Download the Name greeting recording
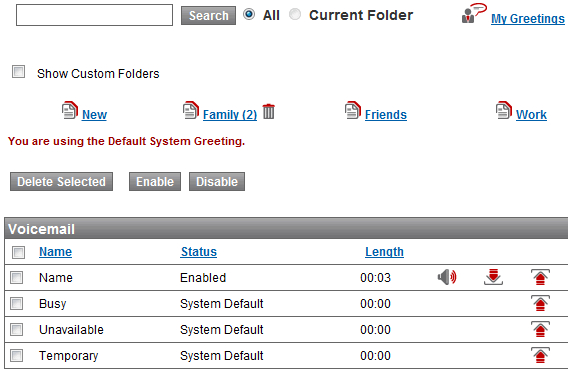This screenshot has width=573, height=373. coord(493,277)
